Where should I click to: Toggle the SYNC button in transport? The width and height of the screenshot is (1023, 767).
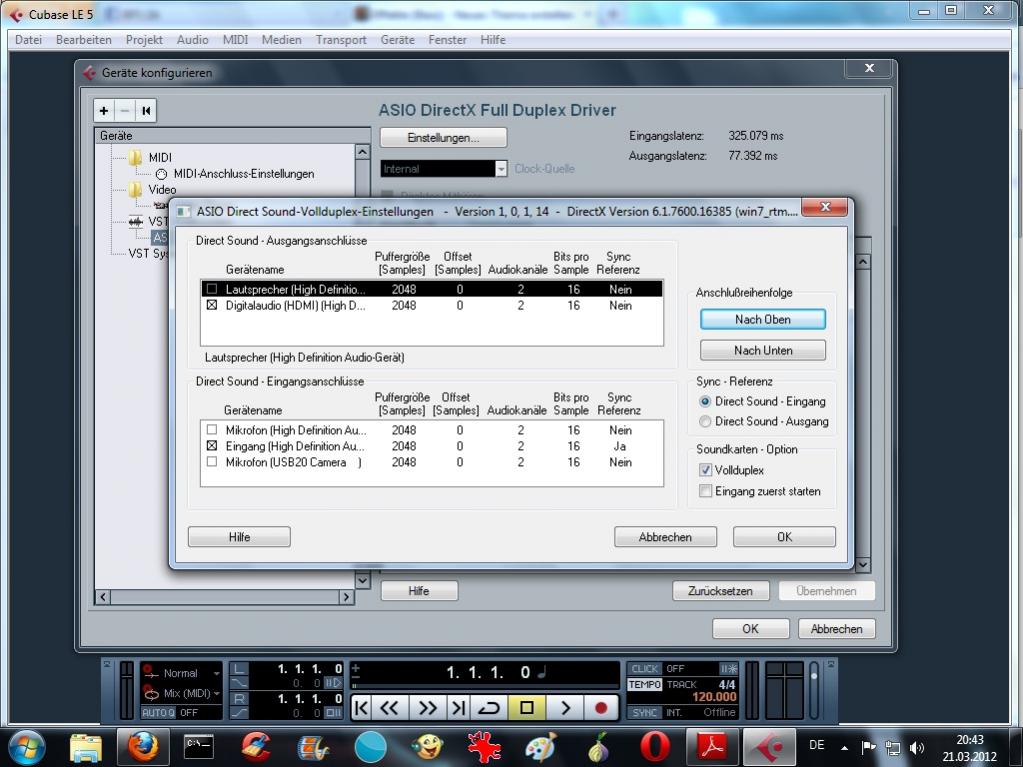point(645,712)
